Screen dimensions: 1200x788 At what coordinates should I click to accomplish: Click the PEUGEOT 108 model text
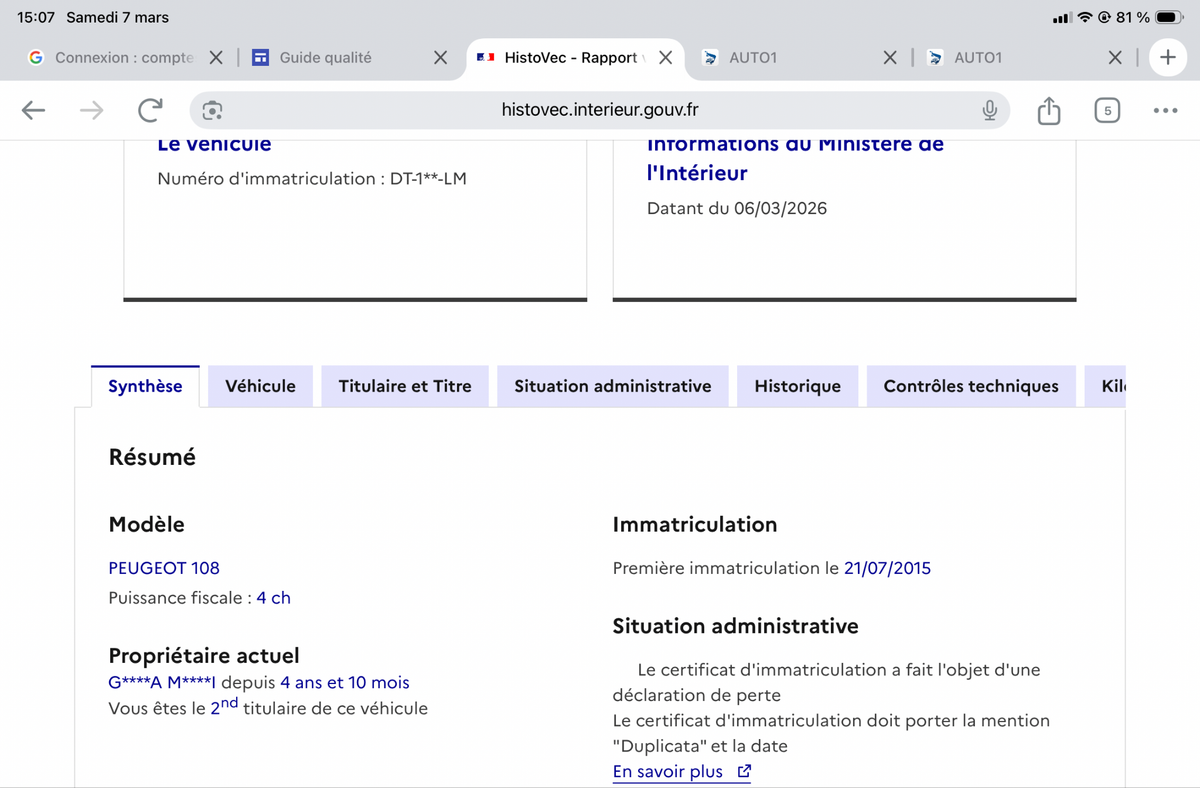(x=164, y=568)
